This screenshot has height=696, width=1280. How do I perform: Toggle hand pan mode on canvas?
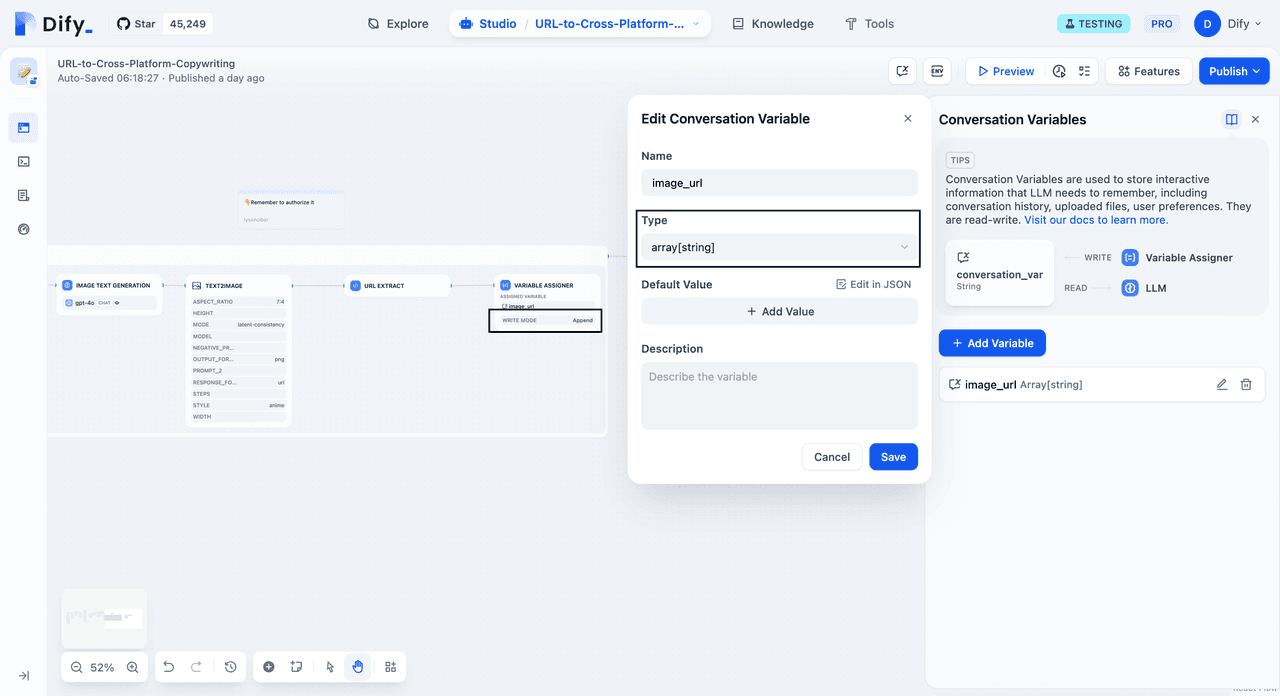coord(358,667)
